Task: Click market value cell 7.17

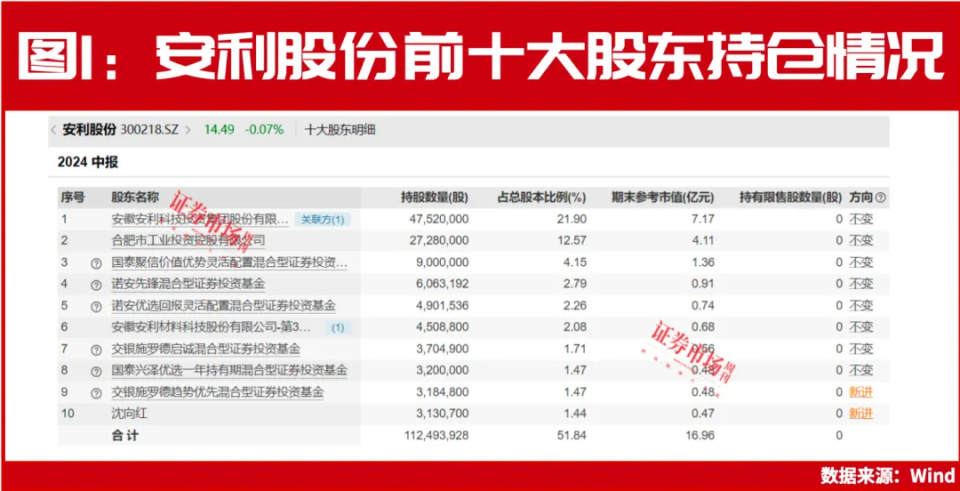Action: [704, 219]
